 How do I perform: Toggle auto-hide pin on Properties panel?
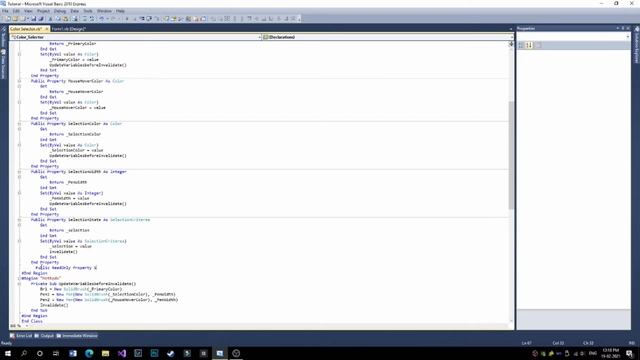click(x=623, y=29)
